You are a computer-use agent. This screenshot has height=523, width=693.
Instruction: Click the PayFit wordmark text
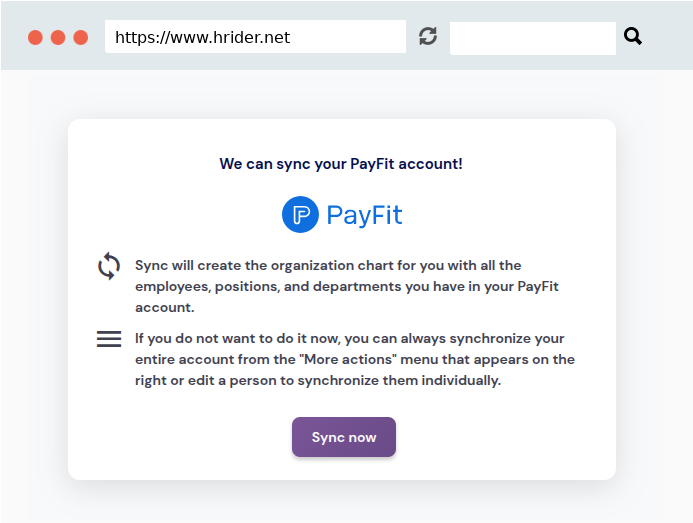coord(364,215)
